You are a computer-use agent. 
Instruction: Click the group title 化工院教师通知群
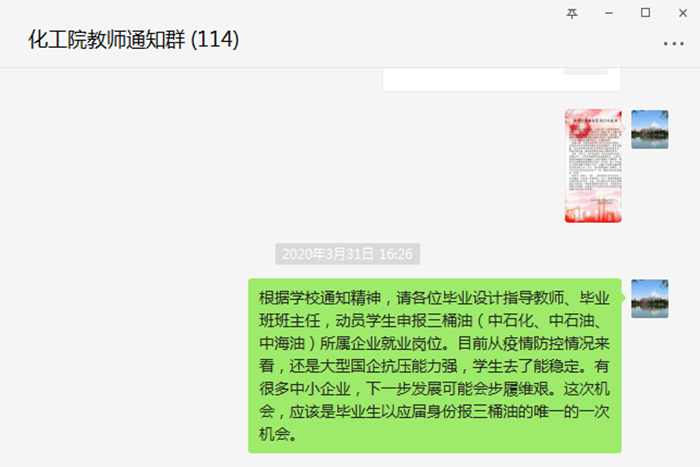pos(107,40)
